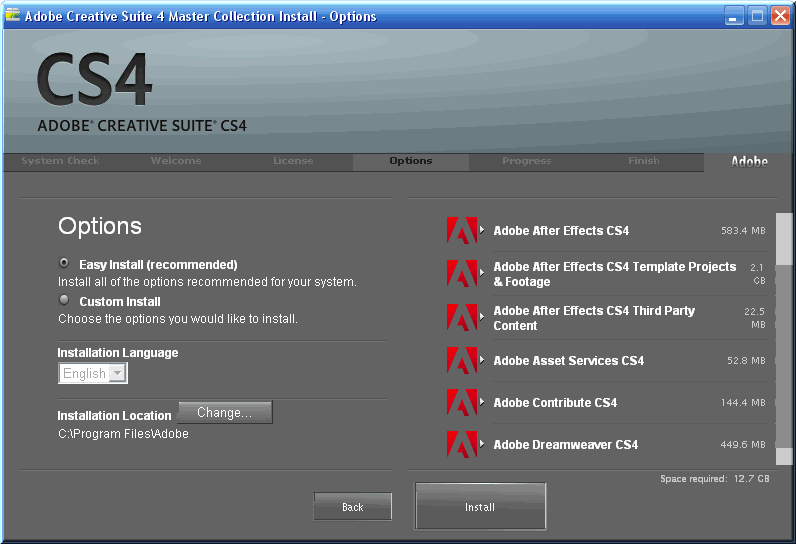Select the Options step tab

pyautogui.click(x=411, y=161)
